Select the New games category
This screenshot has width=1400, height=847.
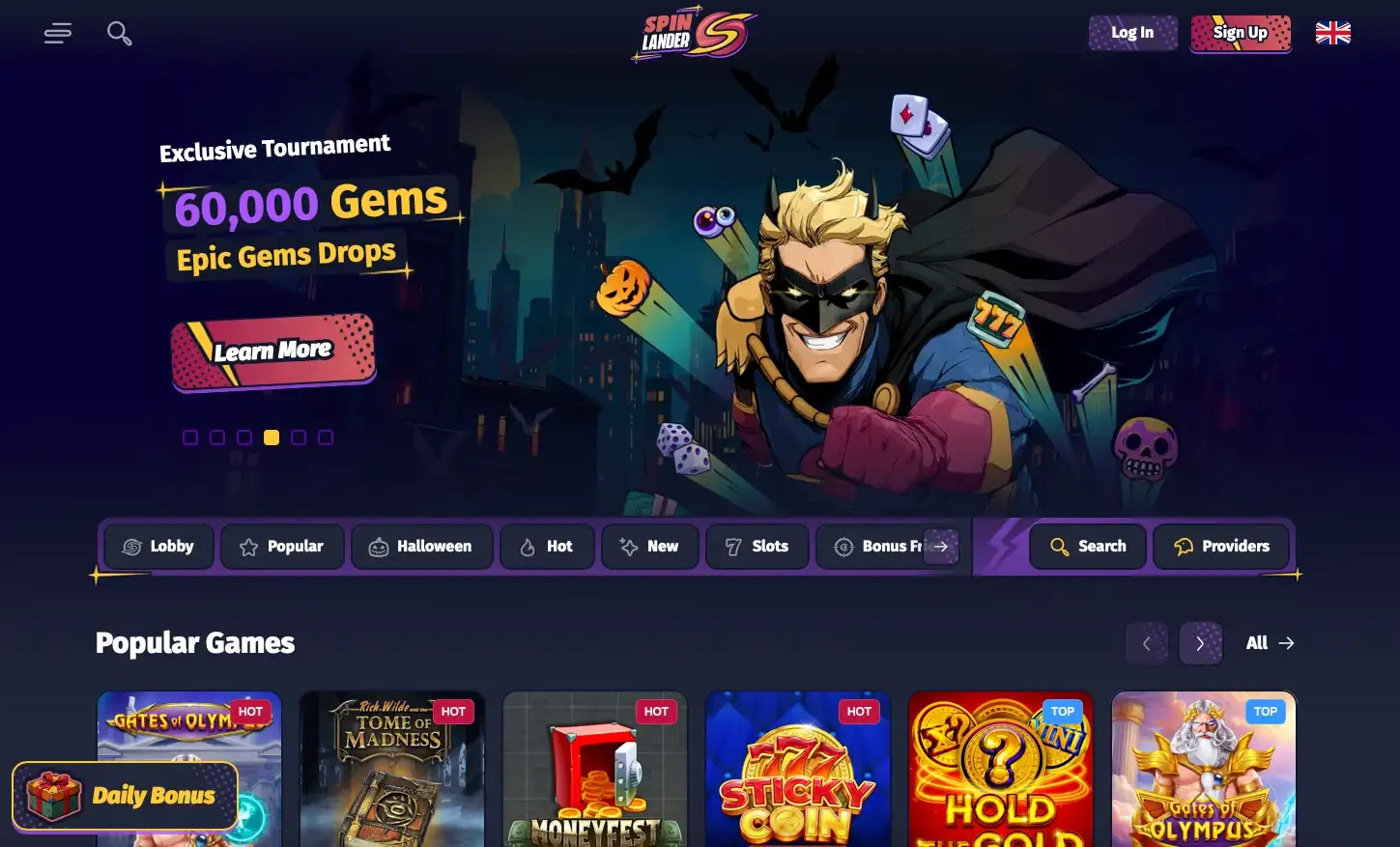[649, 547]
